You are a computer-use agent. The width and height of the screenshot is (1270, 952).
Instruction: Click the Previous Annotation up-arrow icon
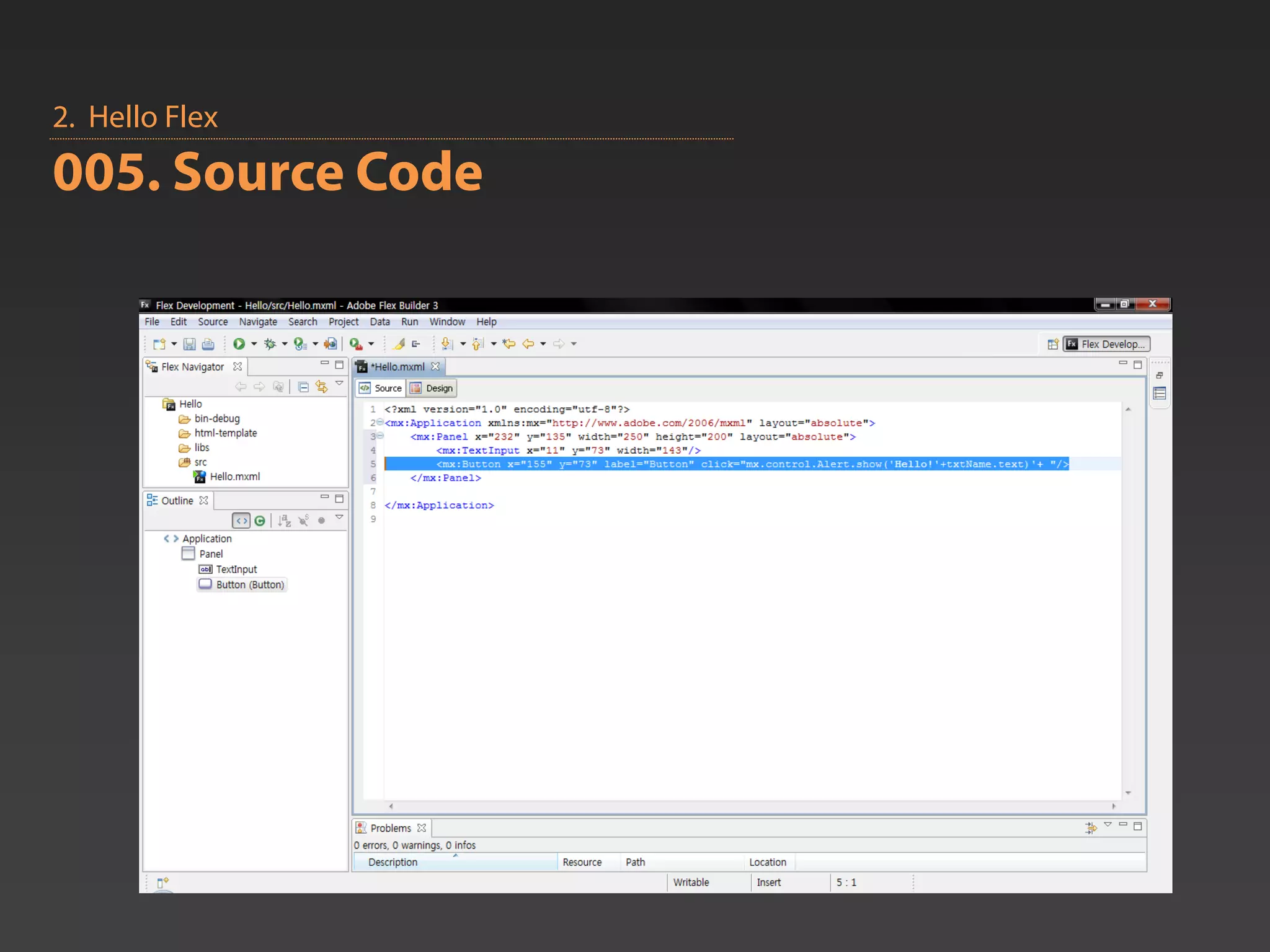pyautogui.click(x=478, y=344)
